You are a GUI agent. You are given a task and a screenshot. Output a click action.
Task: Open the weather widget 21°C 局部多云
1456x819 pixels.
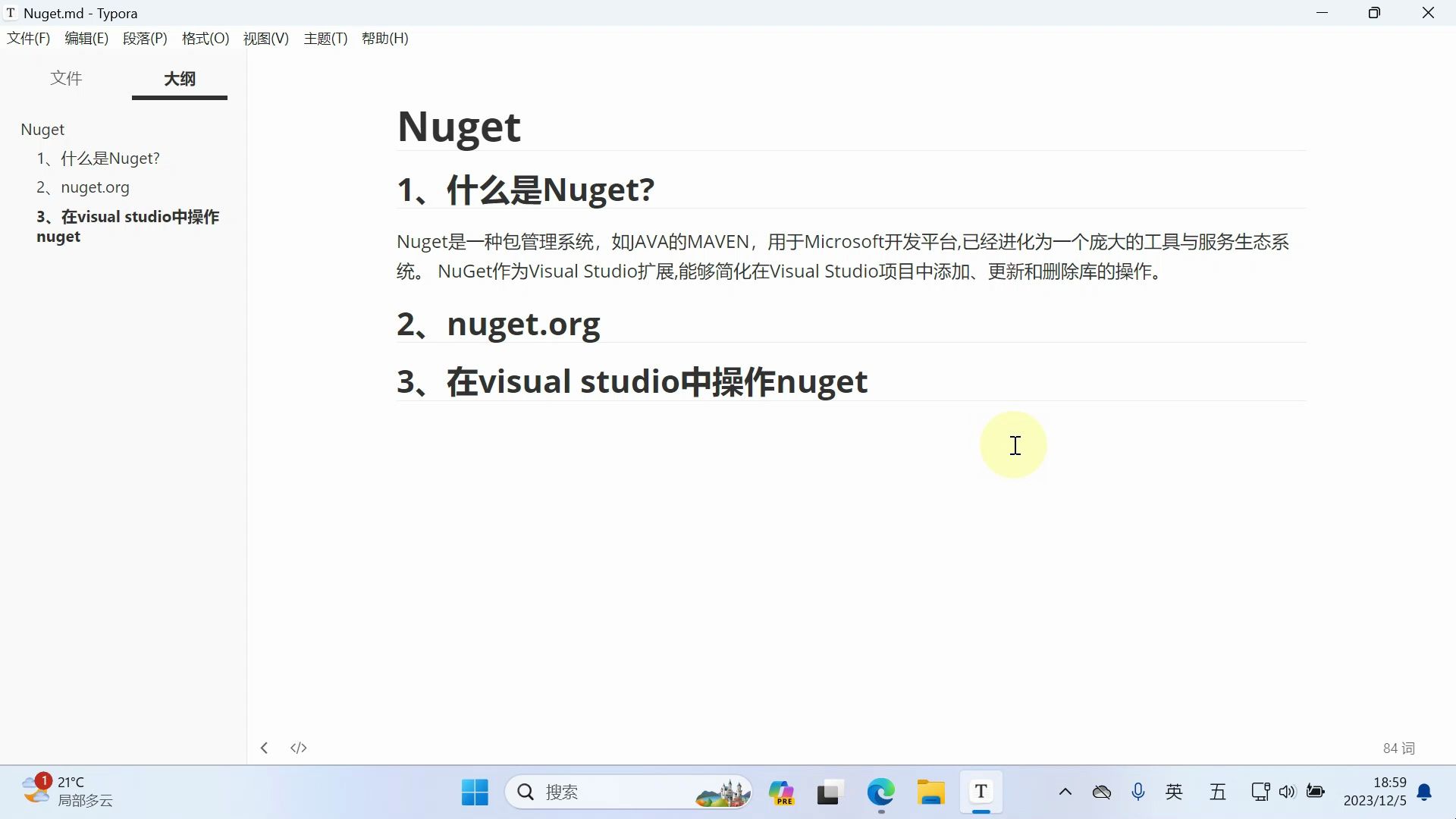67,792
